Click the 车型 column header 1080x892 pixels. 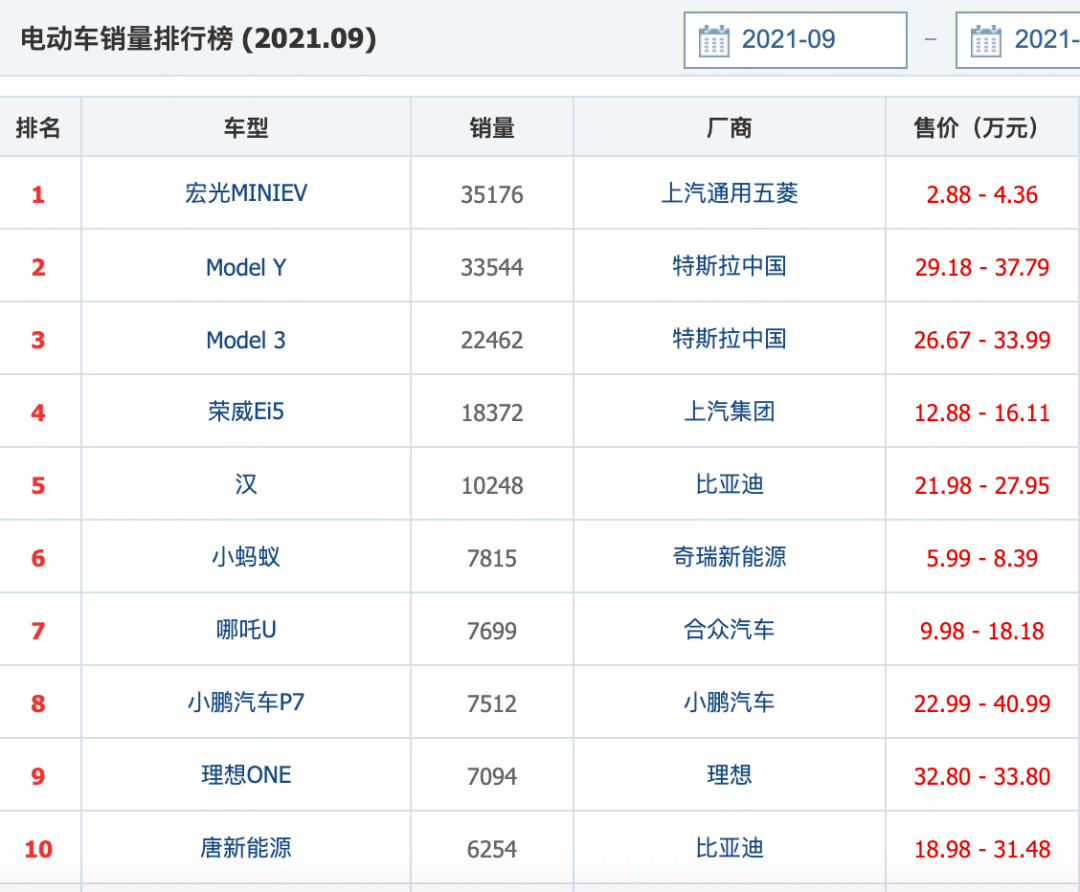coord(246,127)
